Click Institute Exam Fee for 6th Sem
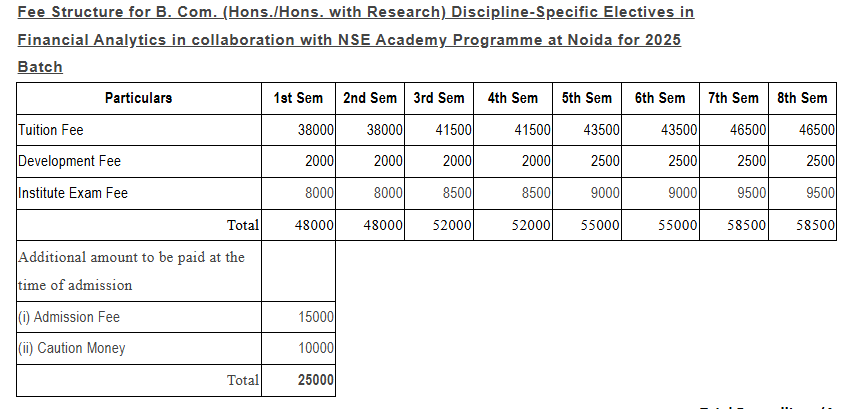The image size is (859, 409). coord(679,193)
